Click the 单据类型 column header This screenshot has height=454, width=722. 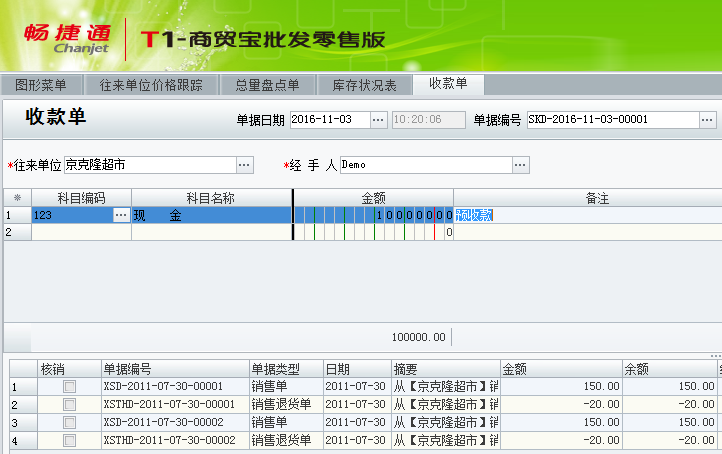coord(286,369)
